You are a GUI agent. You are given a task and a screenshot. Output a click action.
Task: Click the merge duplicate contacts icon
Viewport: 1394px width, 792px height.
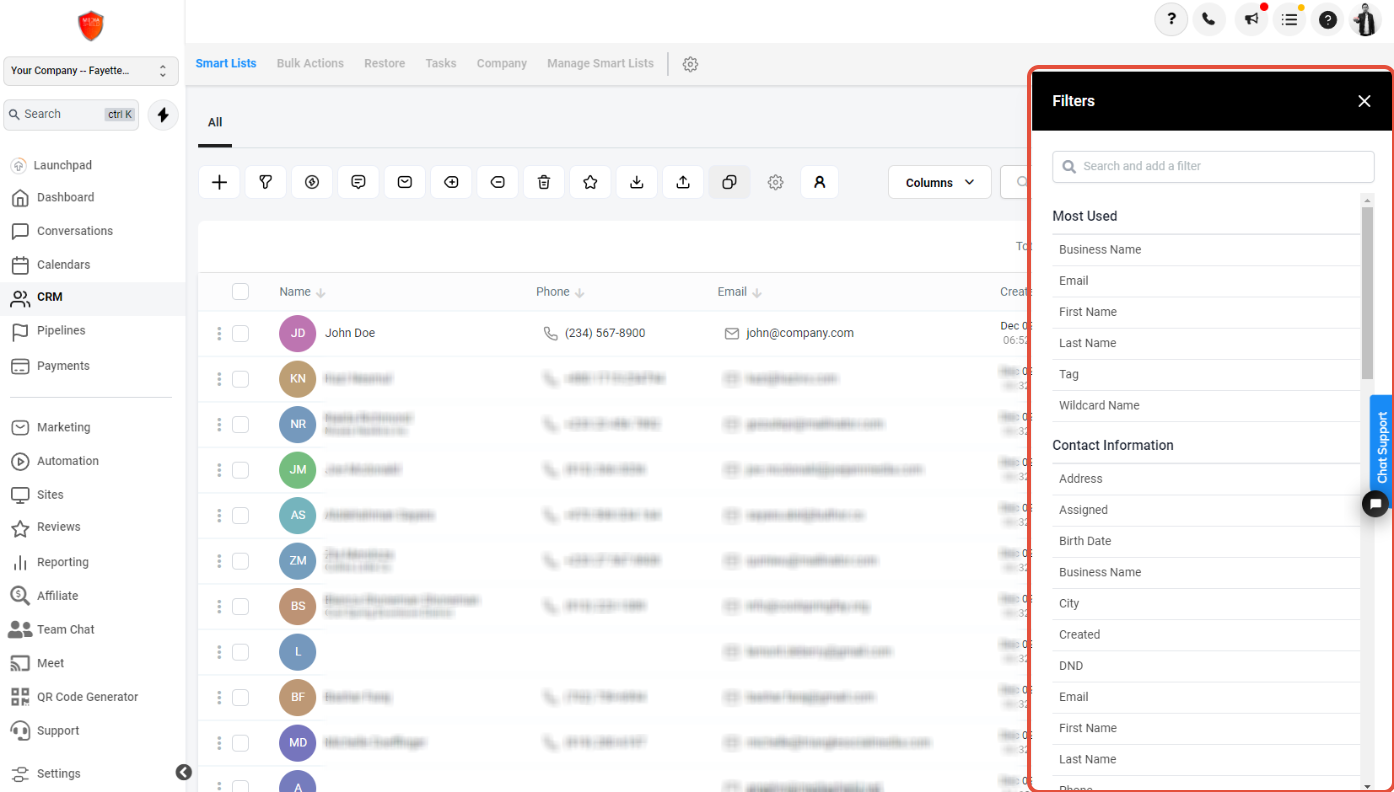click(x=729, y=182)
